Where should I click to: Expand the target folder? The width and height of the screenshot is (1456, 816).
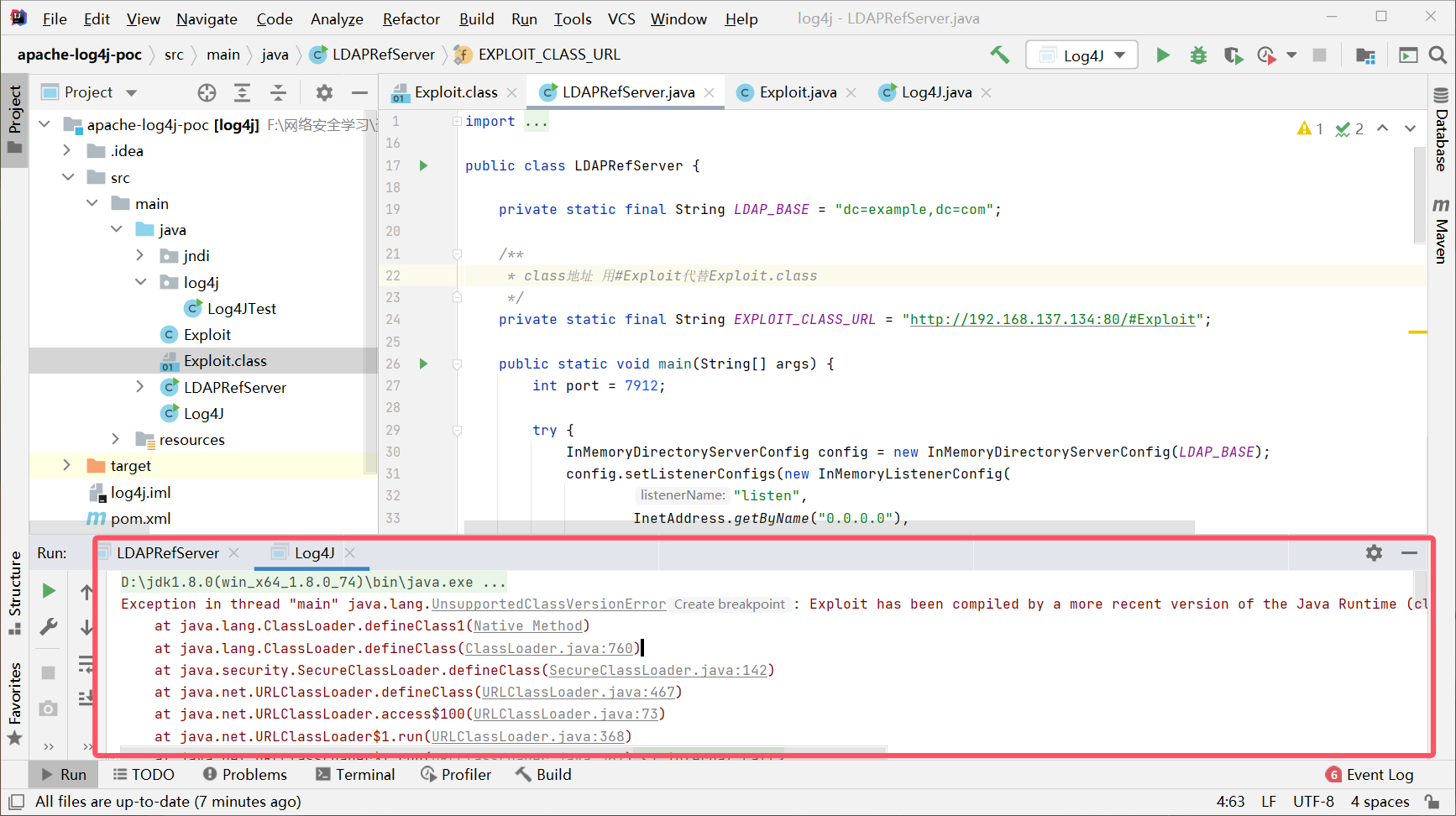point(67,465)
